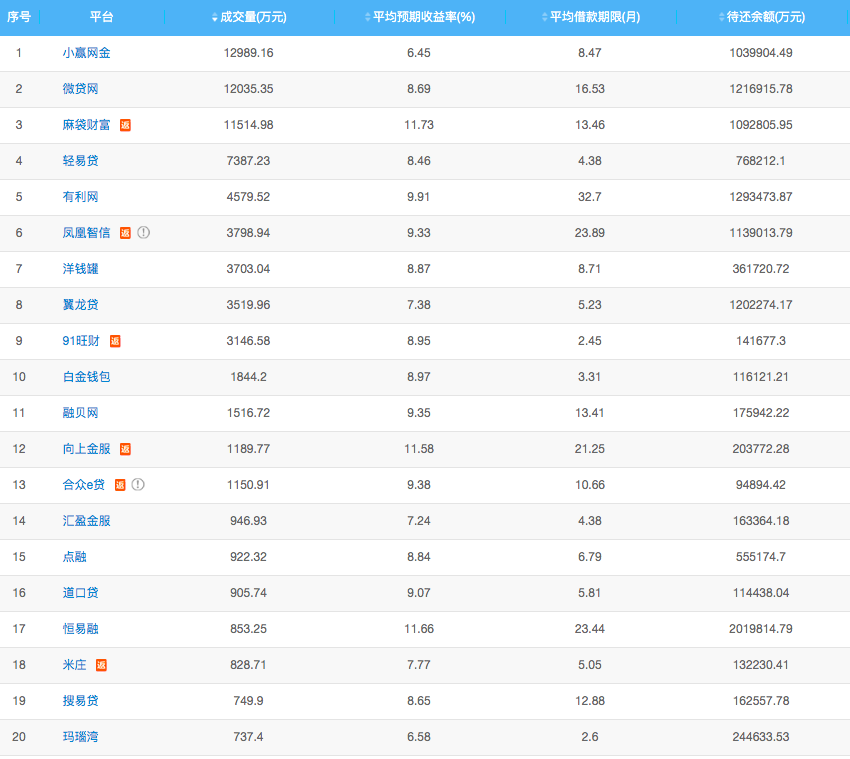Select the balance value 768212.1

[761, 160]
